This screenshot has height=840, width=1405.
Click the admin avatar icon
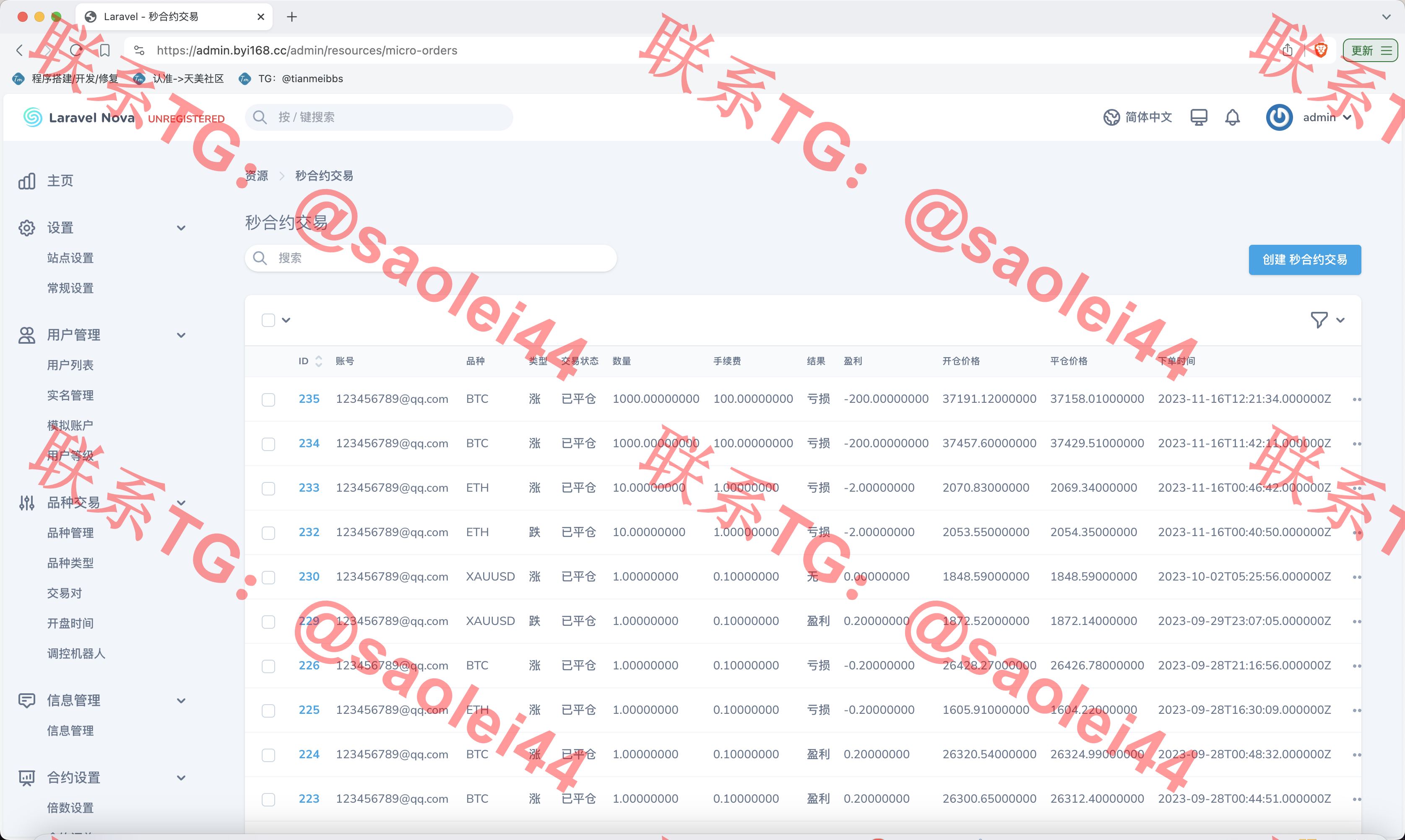(1279, 117)
